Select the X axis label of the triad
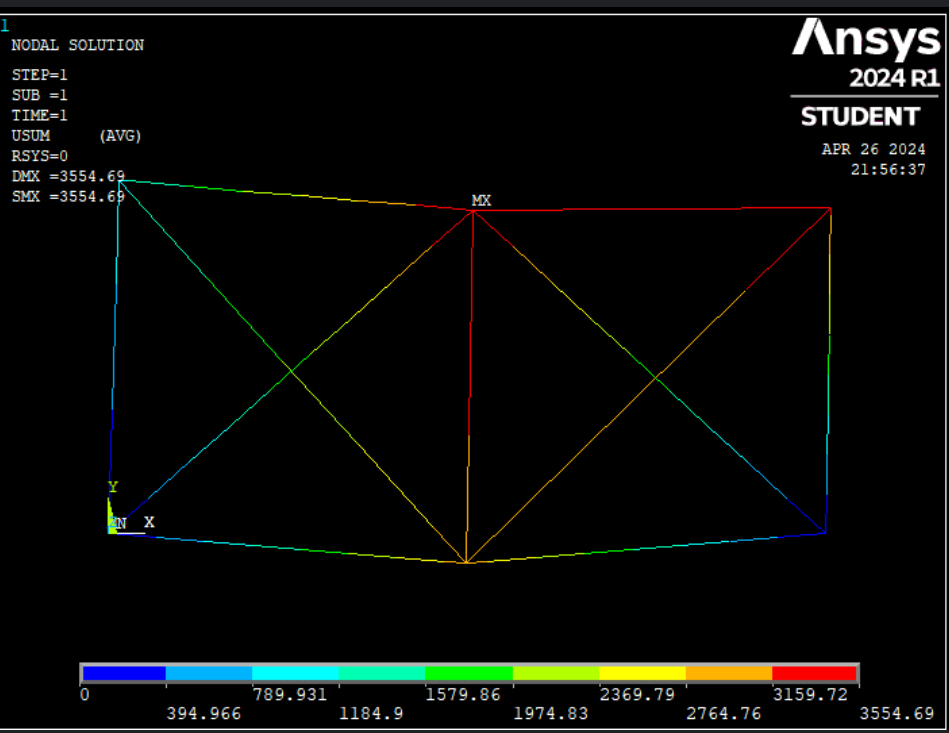949x733 pixels. point(149,520)
